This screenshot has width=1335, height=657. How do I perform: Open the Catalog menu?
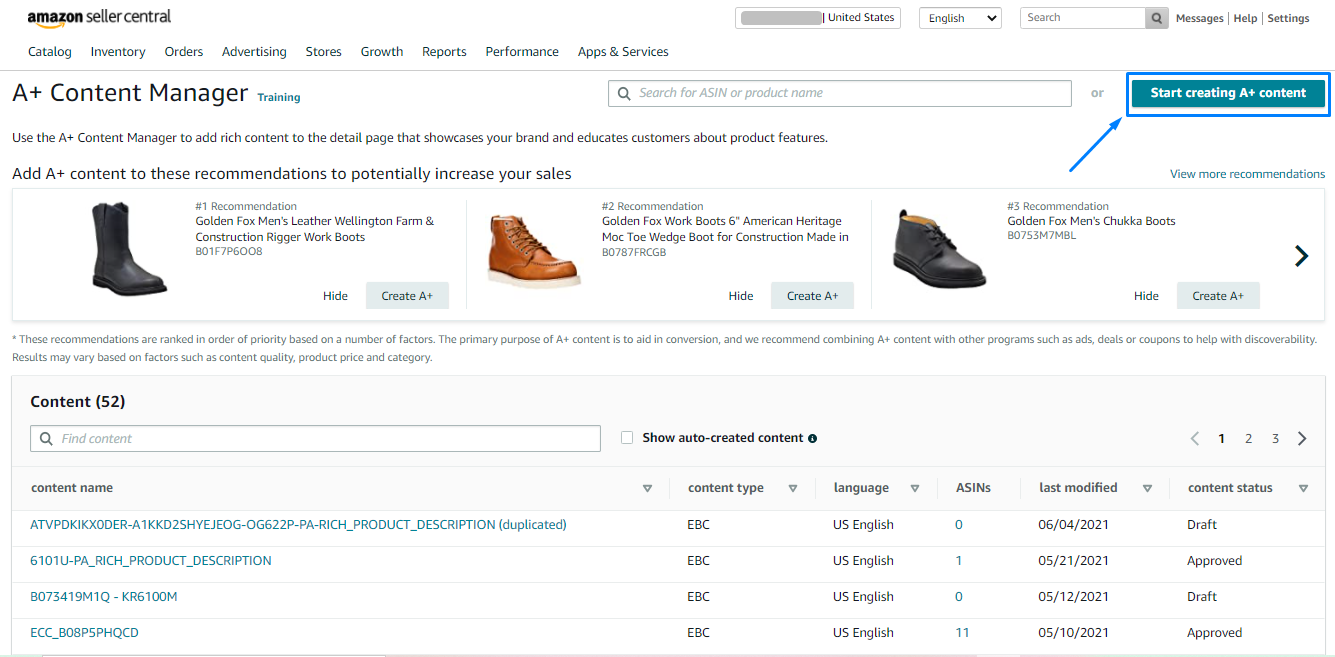click(x=50, y=52)
